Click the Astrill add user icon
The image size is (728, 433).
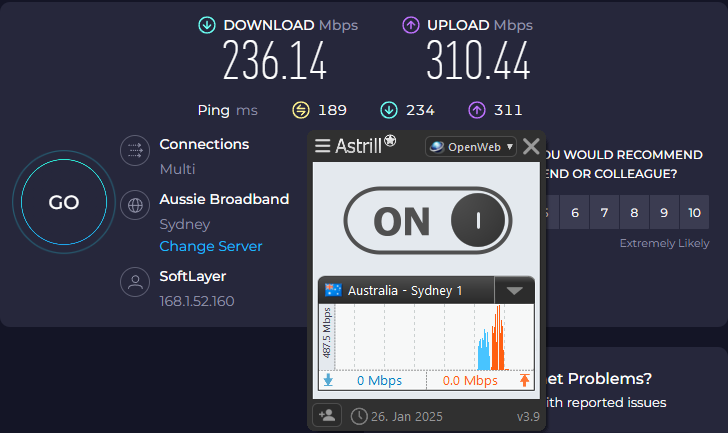tap(327, 415)
